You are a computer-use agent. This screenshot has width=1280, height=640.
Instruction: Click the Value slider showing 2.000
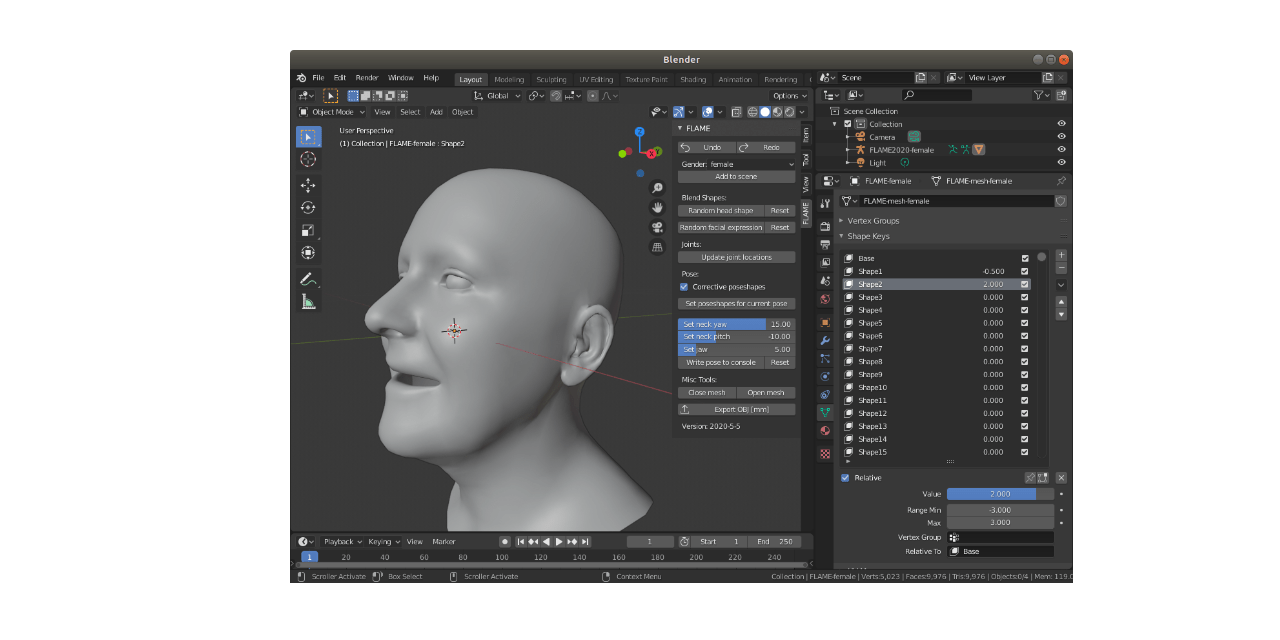point(1000,493)
